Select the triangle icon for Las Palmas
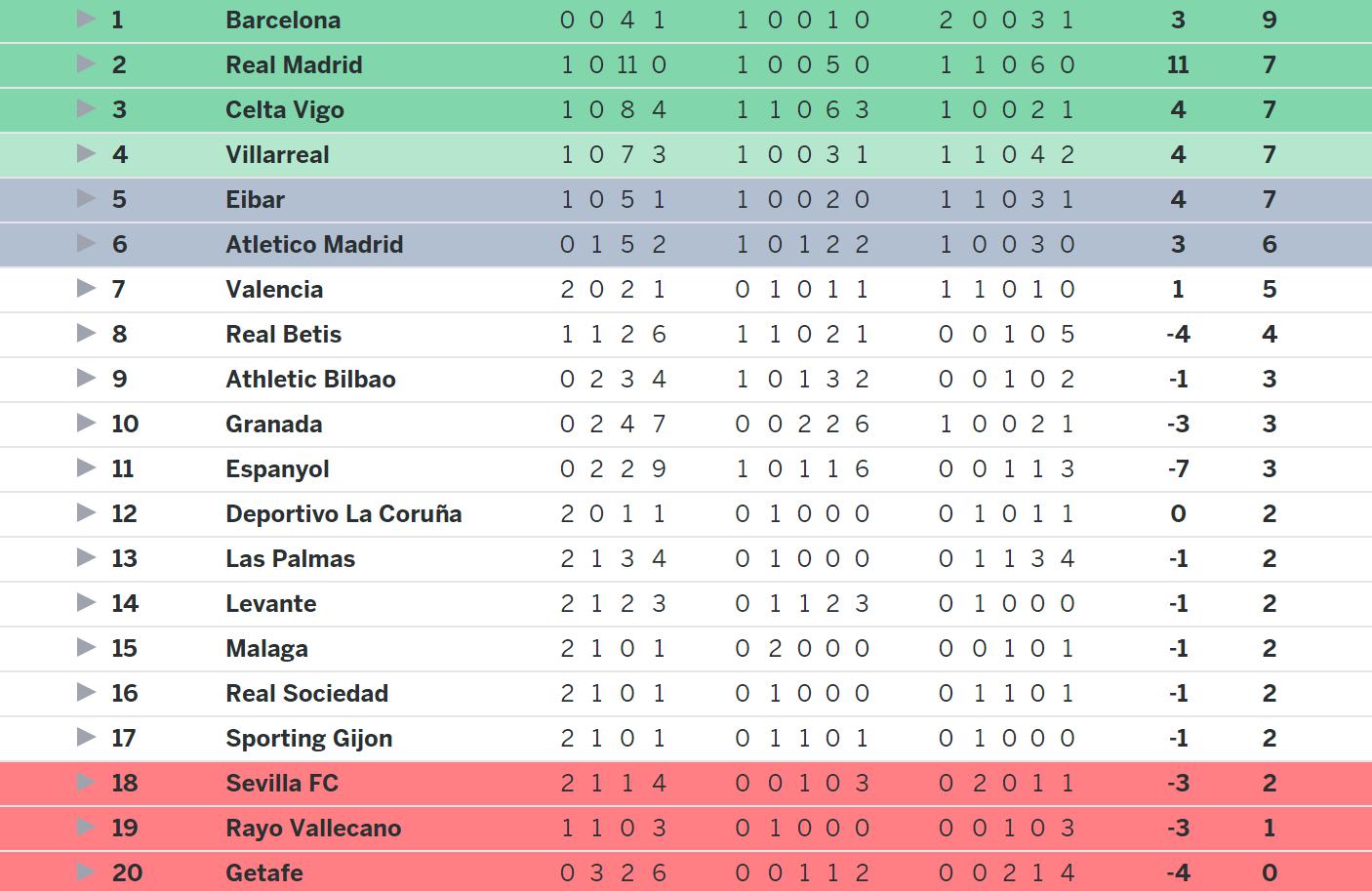Viewport: 1372px width, 891px height. pyautogui.click(x=87, y=558)
